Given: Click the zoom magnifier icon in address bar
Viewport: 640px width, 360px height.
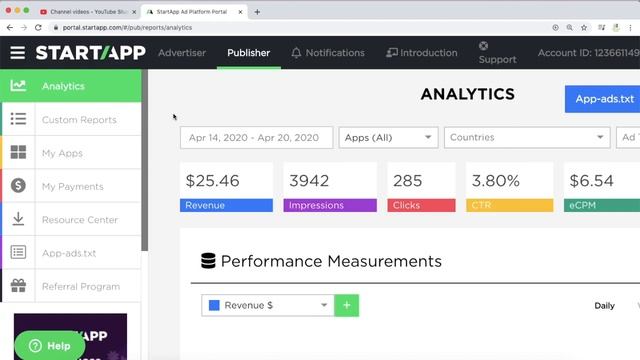Looking at the screenshot, I should tap(569, 27).
